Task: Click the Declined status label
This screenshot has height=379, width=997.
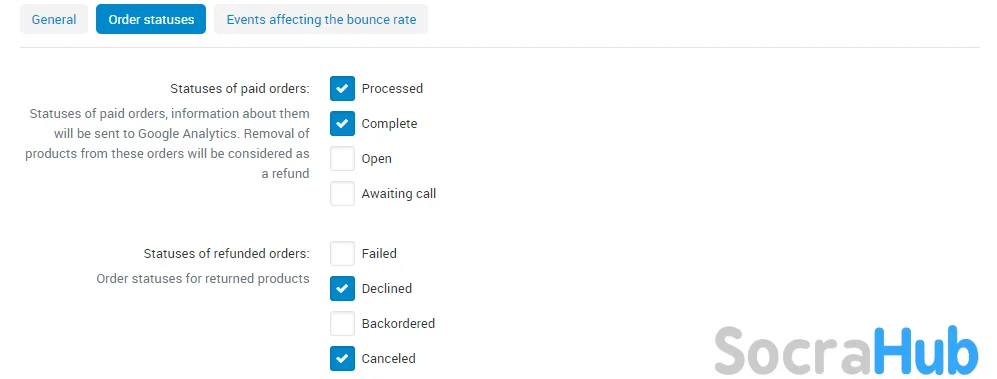Action: pyautogui.click(x=387, y=288)
